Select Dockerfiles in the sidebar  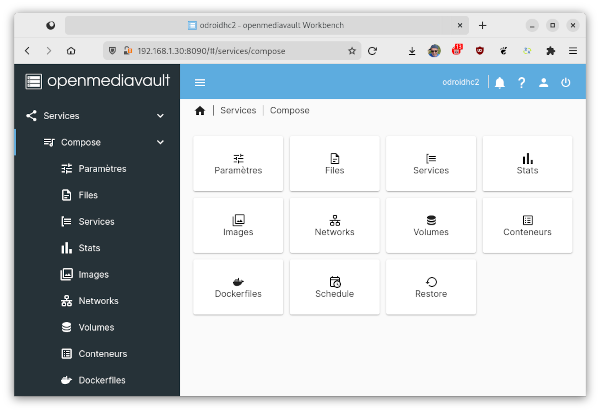[x=97, y=380]
